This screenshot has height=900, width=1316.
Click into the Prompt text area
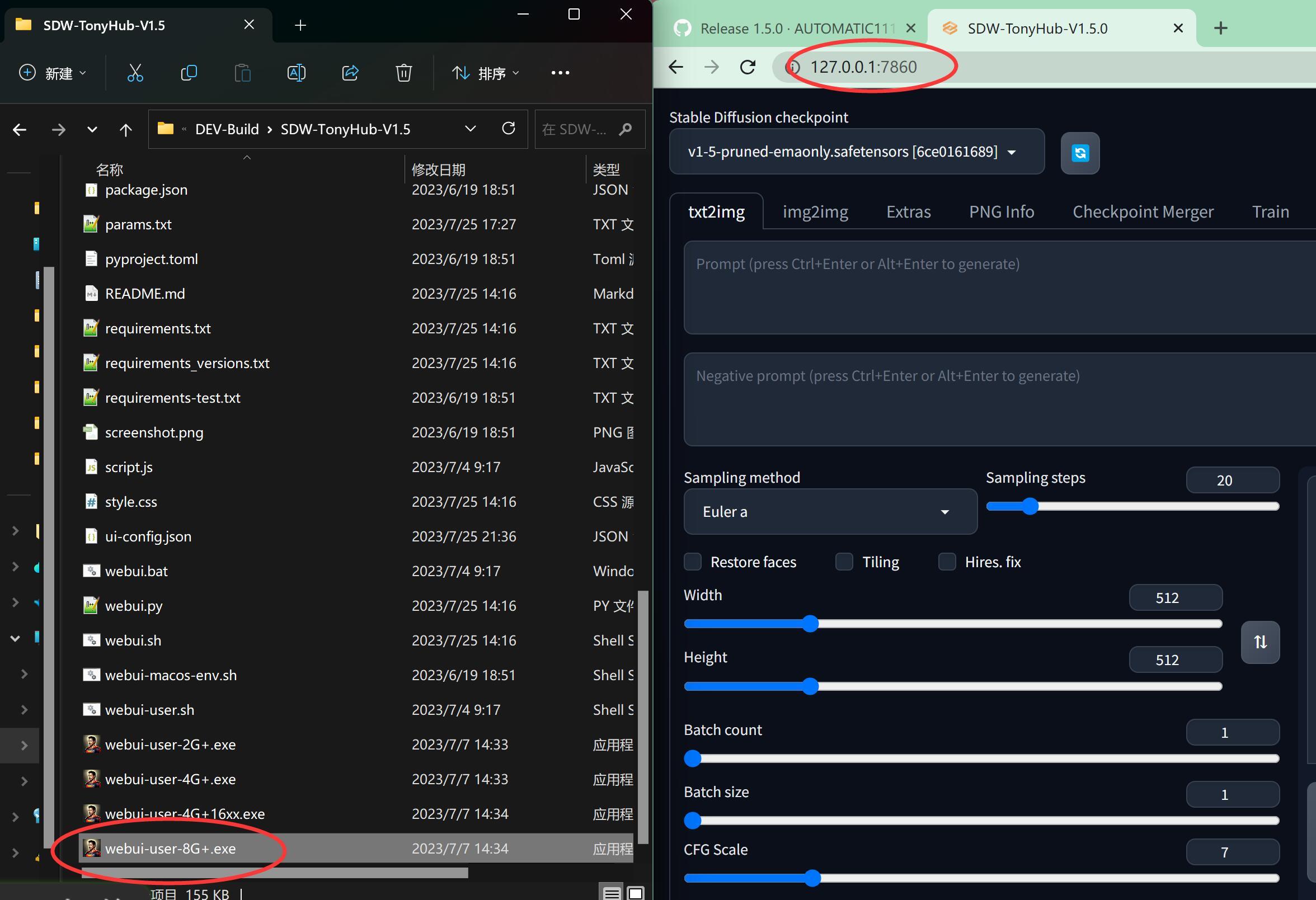coord(999,288)
